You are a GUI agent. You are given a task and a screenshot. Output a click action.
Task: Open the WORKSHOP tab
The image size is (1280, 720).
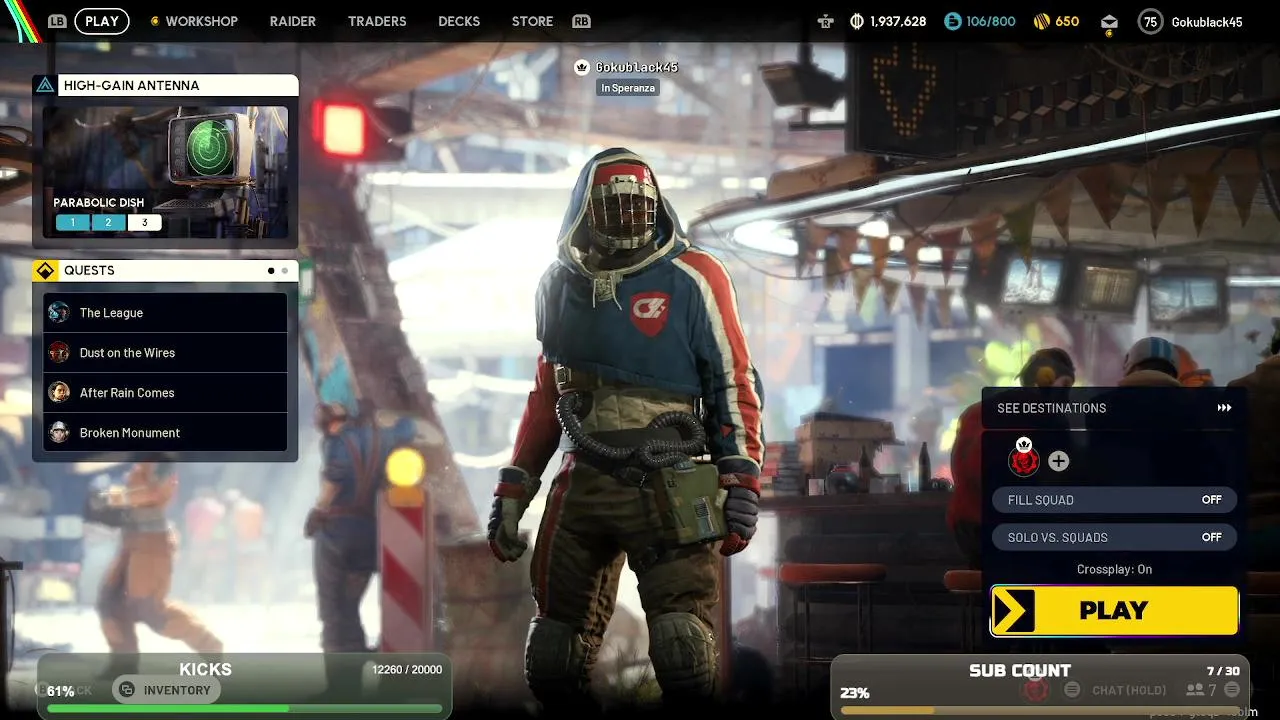(201, 21)
